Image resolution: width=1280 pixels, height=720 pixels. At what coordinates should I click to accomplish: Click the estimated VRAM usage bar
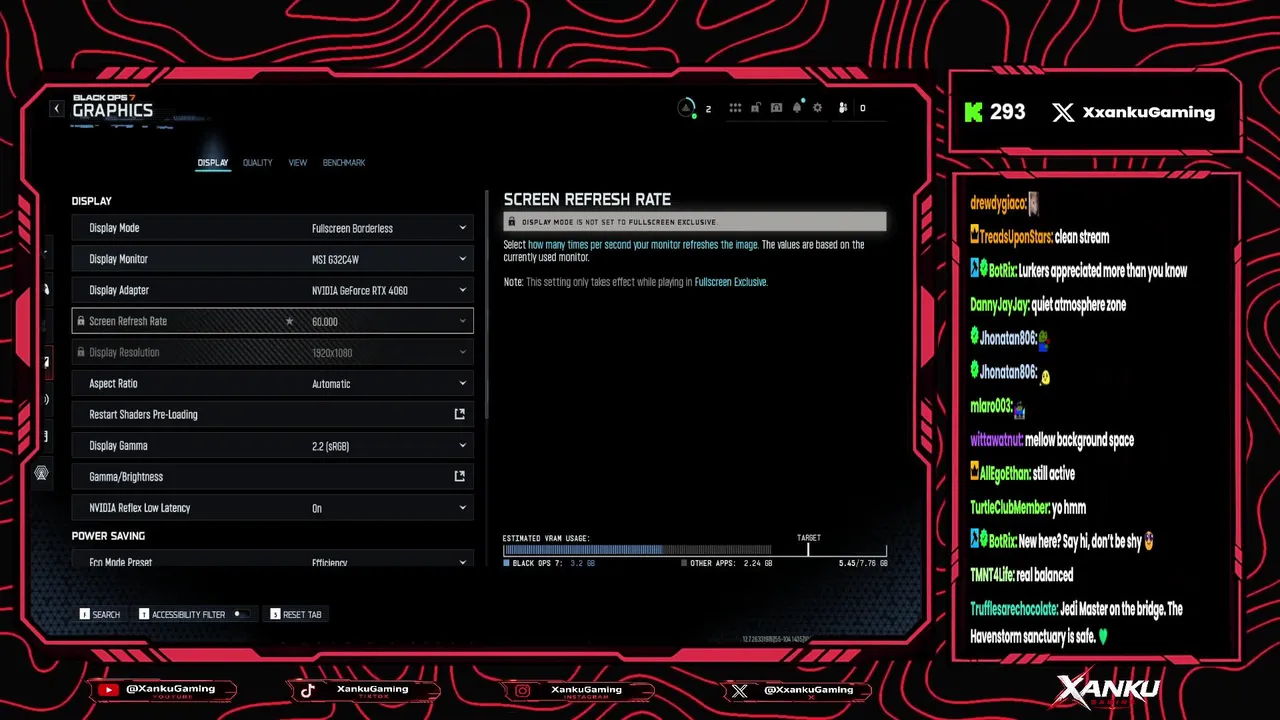695,550
